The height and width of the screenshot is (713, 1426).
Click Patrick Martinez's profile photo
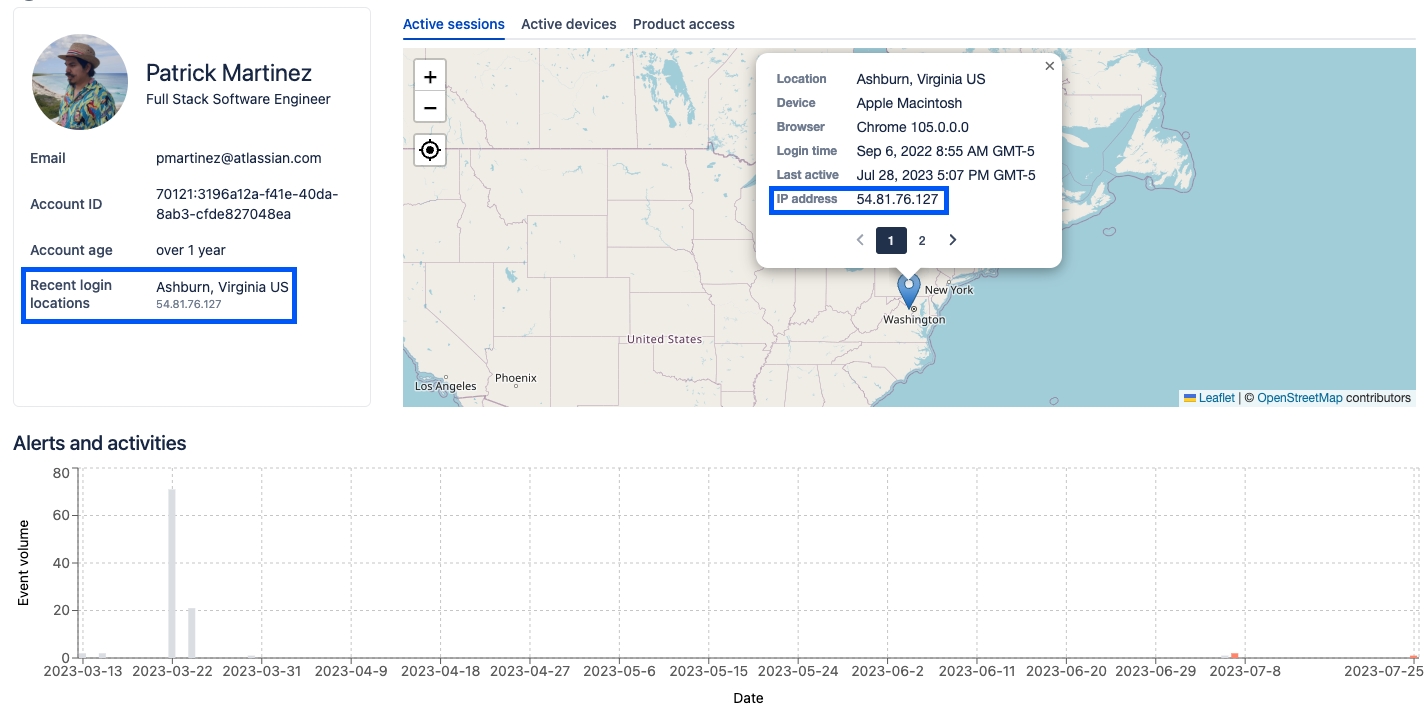pyautogui.click(x=80, y=82)
